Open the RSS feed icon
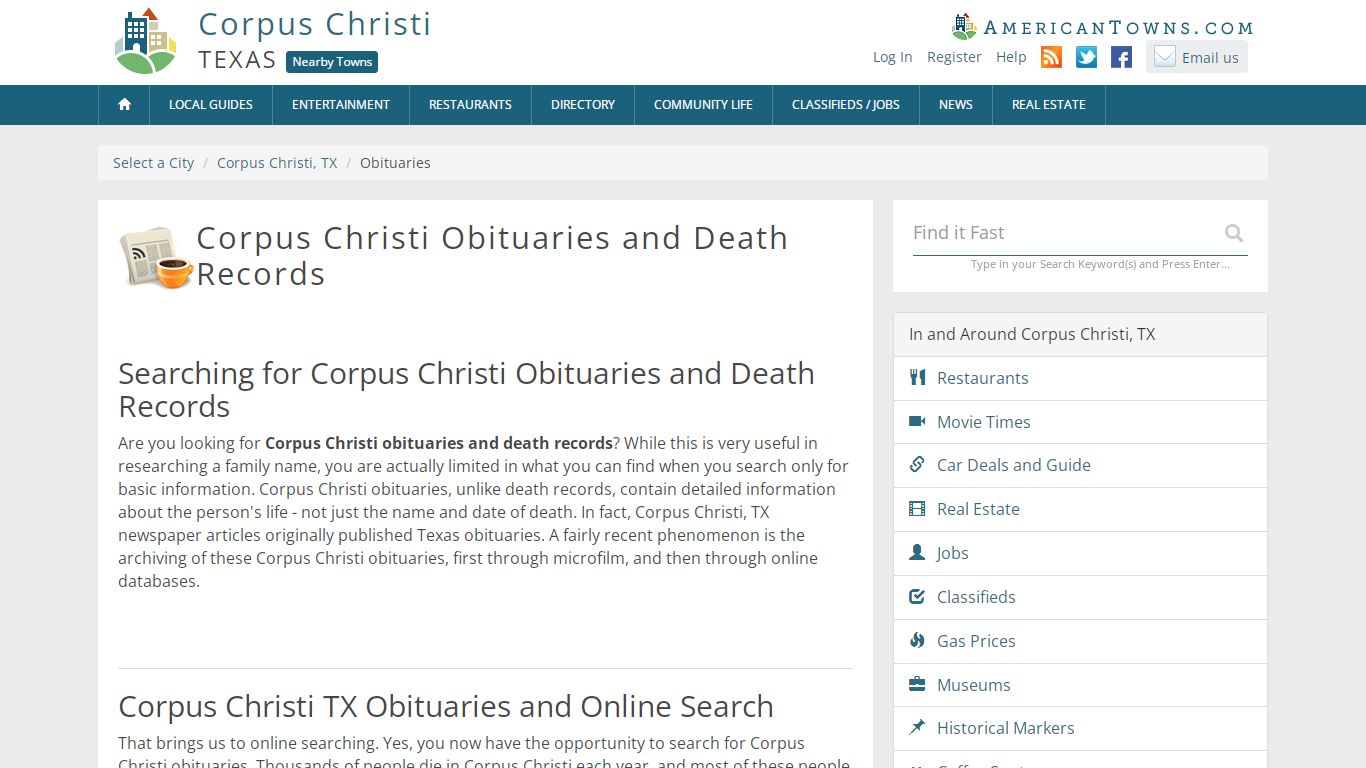The height and width of the screenshot is (768, 1366). (x=1051, y=57)
